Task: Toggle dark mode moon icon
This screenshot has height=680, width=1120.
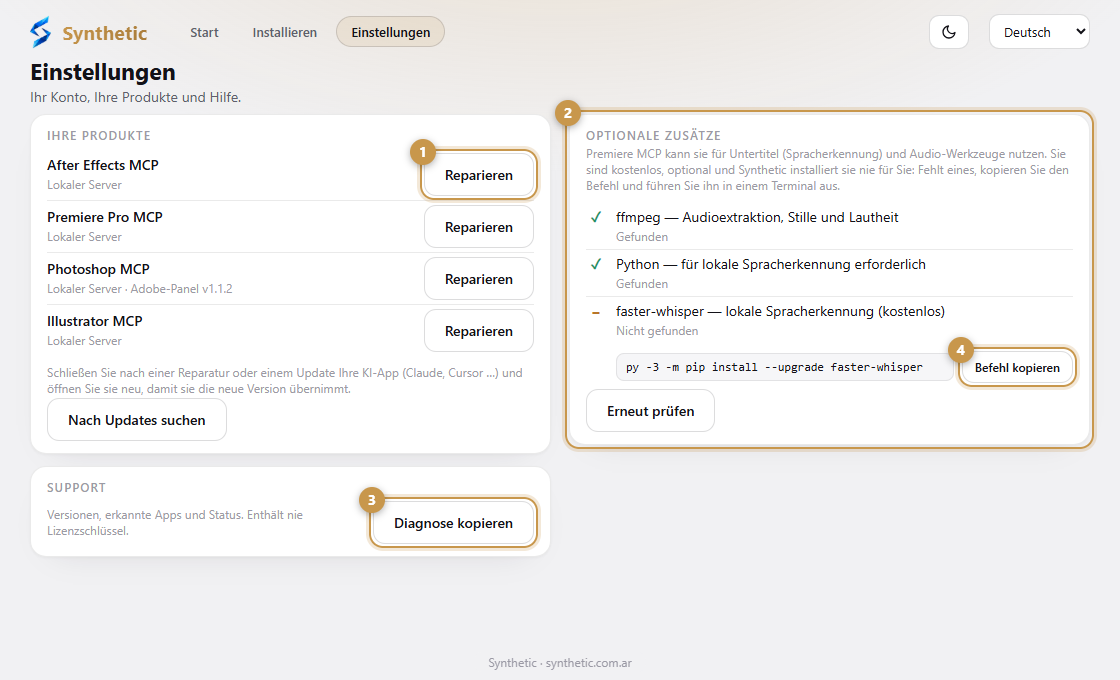Action: click(949, 32)
